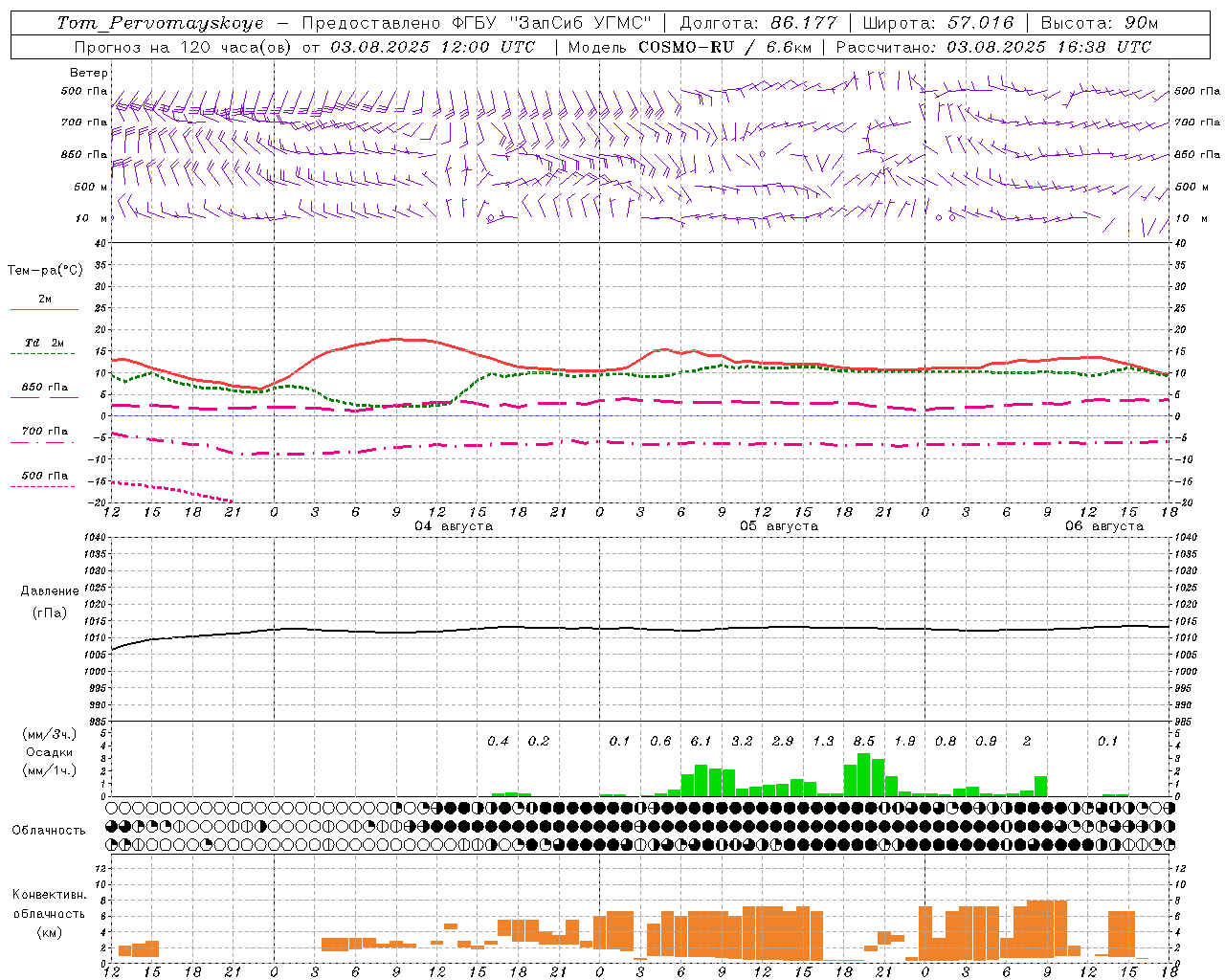Click the 0.6 precipitation amount
This screenshot has height=980, width=1225.
tap(660, 741)
